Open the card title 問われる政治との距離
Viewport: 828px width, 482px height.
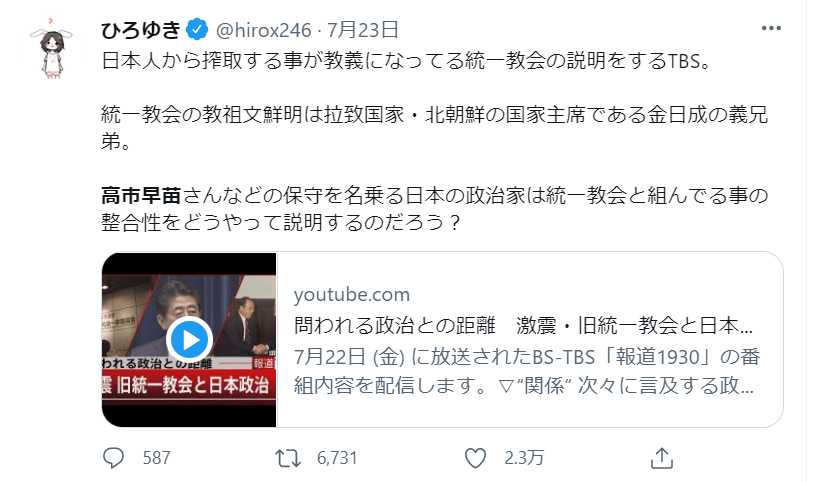(524, 326)
